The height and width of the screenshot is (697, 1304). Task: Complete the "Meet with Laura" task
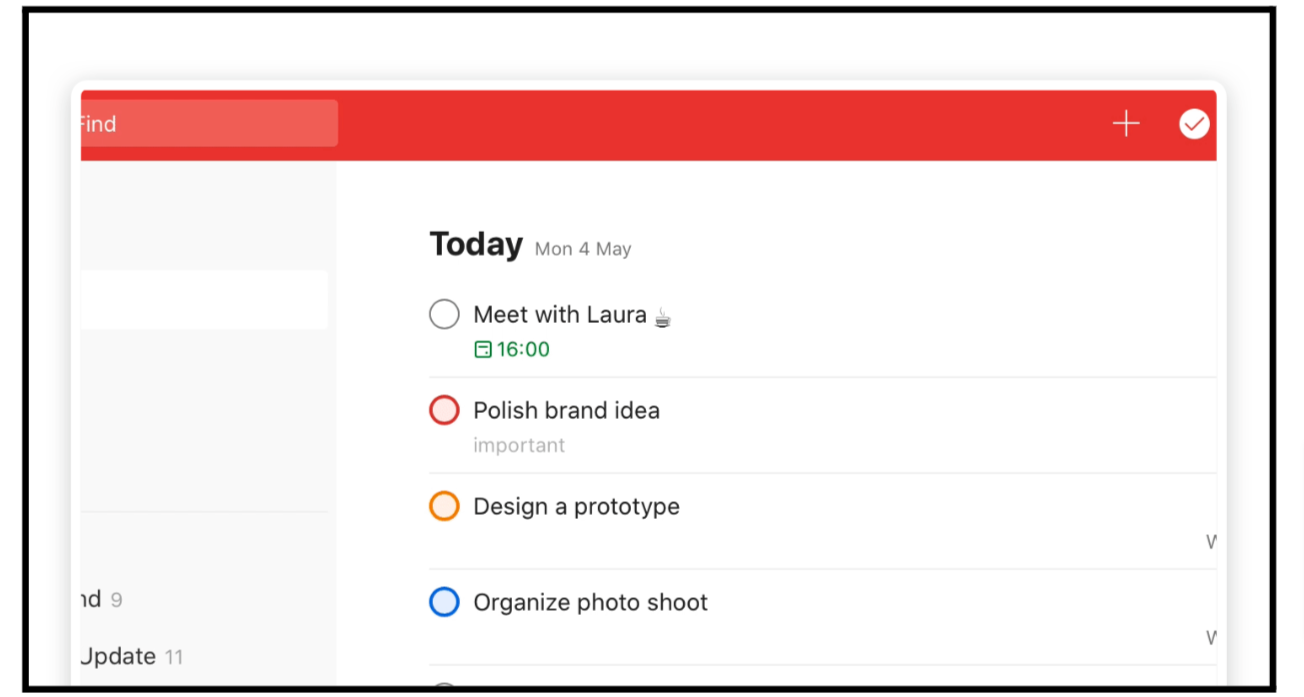click(x=444, y=315)
